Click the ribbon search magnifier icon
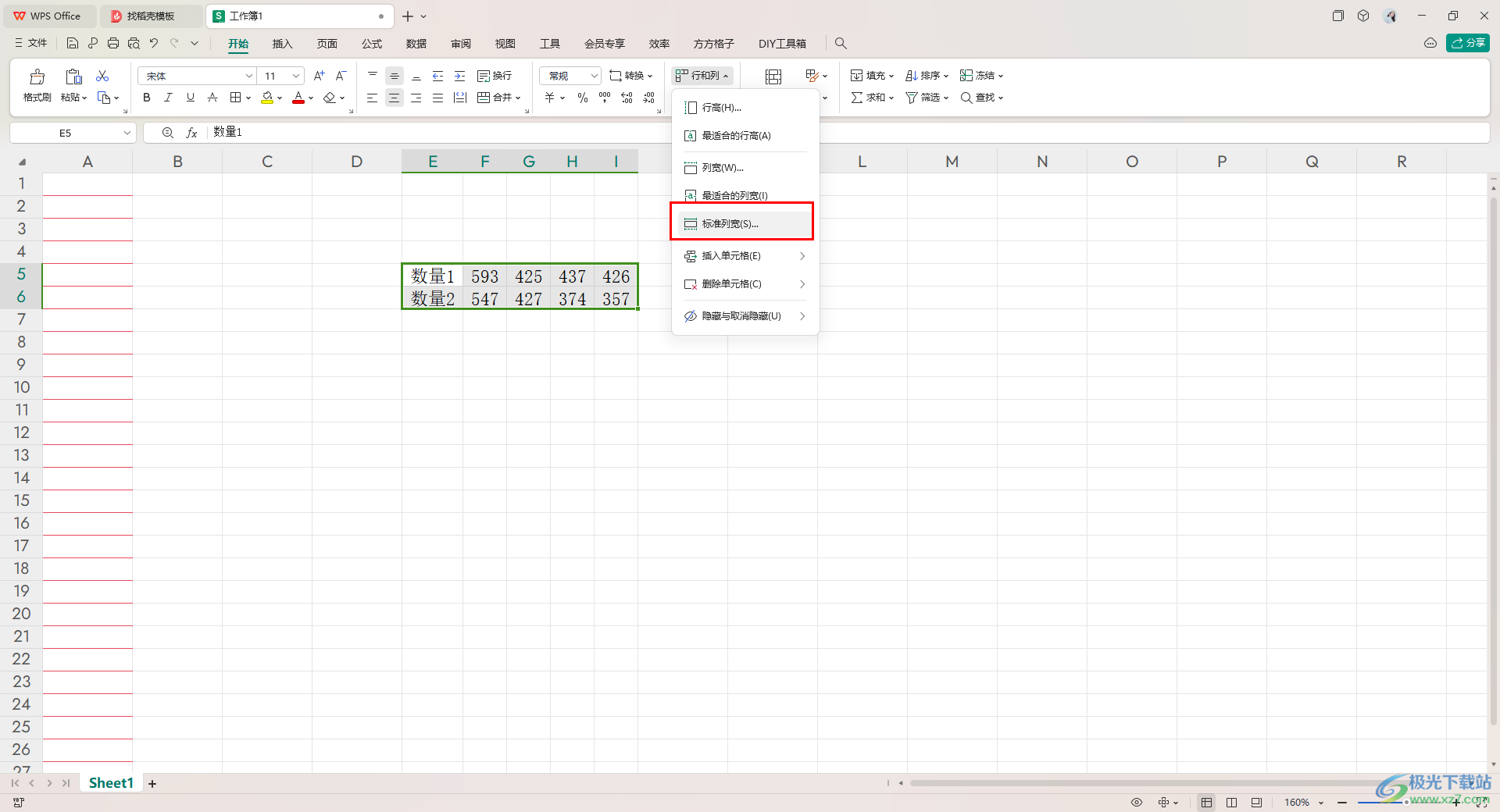The image size is (1500, 812). point(841,44)
